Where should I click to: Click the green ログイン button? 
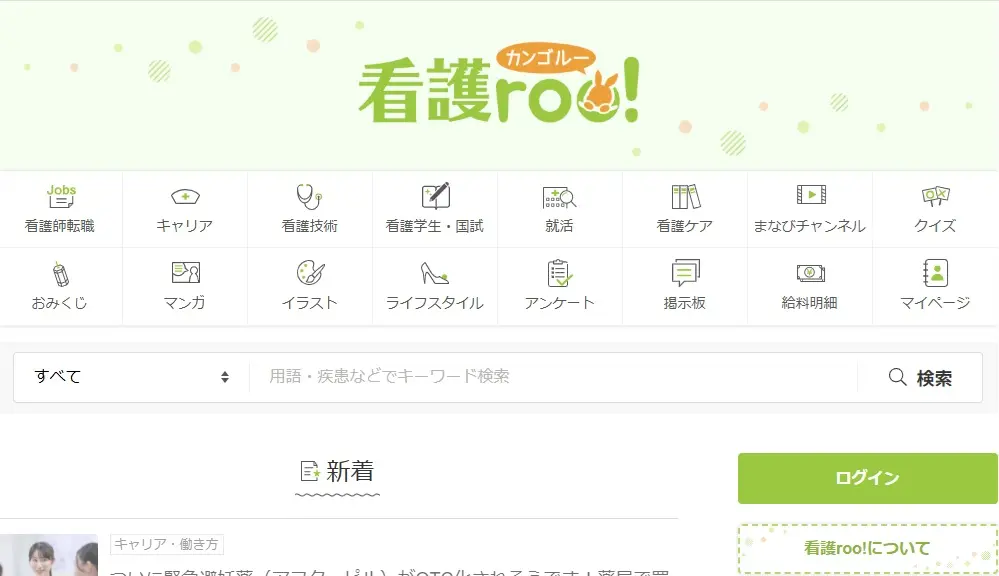(867, 478)
